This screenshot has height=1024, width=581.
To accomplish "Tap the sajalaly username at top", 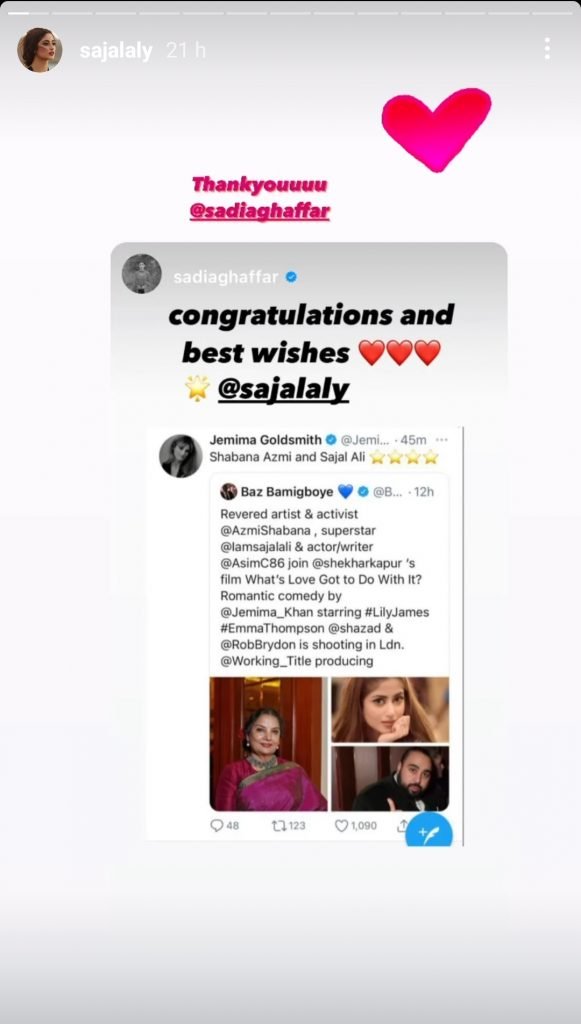I will pyautogui.click(x=116, y=50).
